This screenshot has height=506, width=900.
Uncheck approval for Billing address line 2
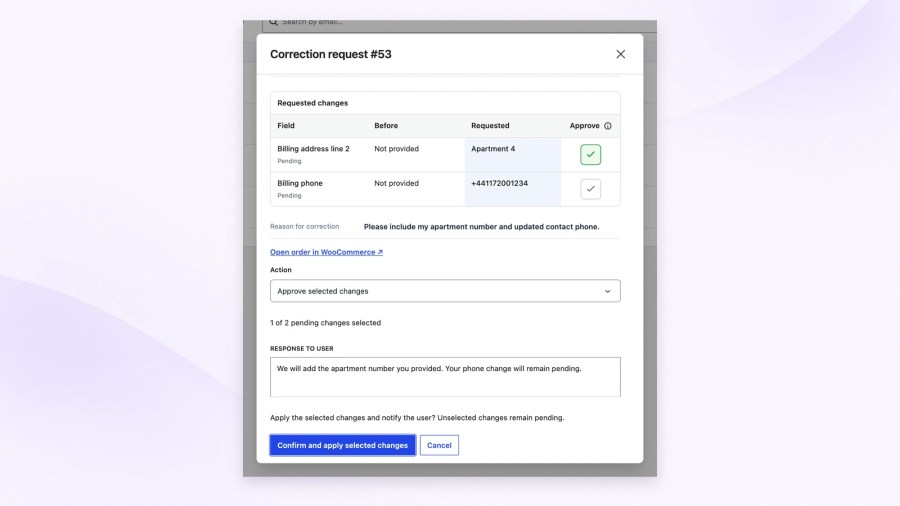click(590, 154)
